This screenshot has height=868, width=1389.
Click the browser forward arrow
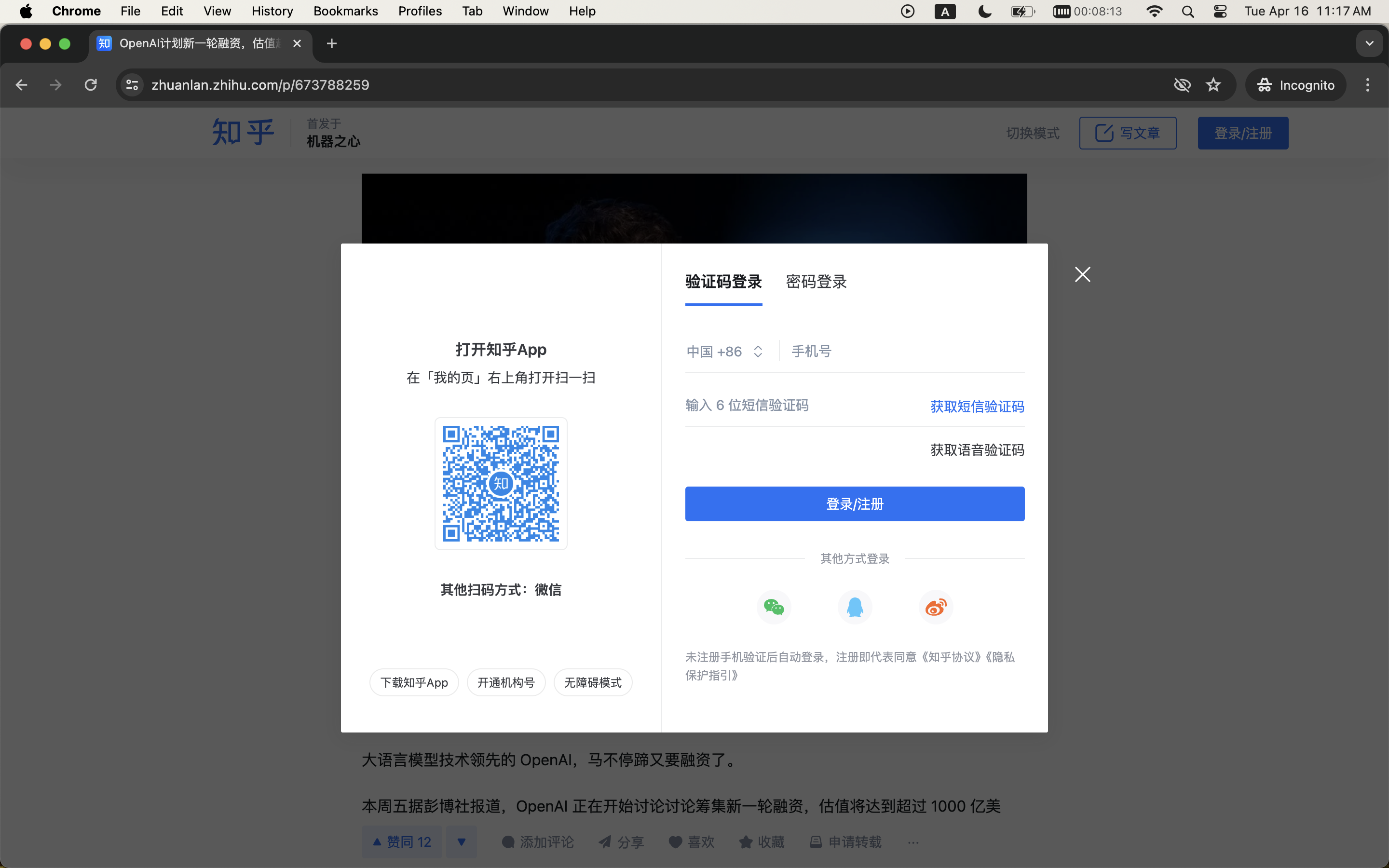click(x=55, y=85)
